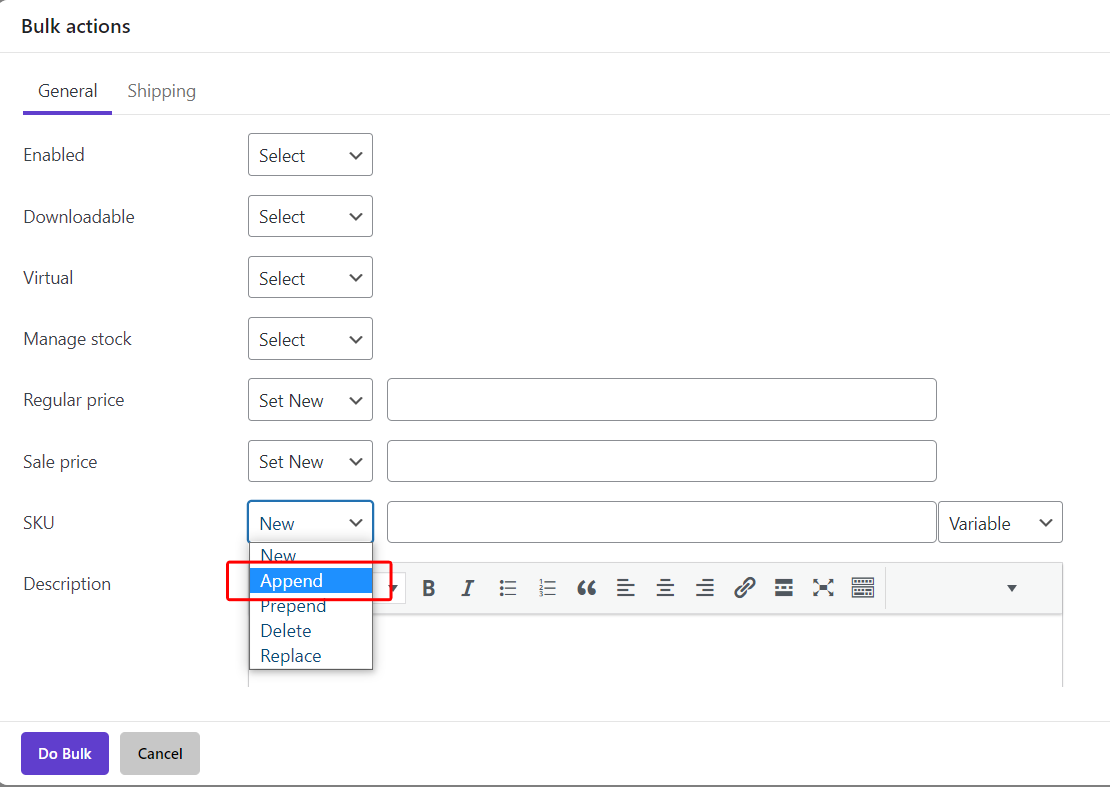Open Regular price Set New dropdown
Screen dimensions: 1110x787
pos(310,400)
